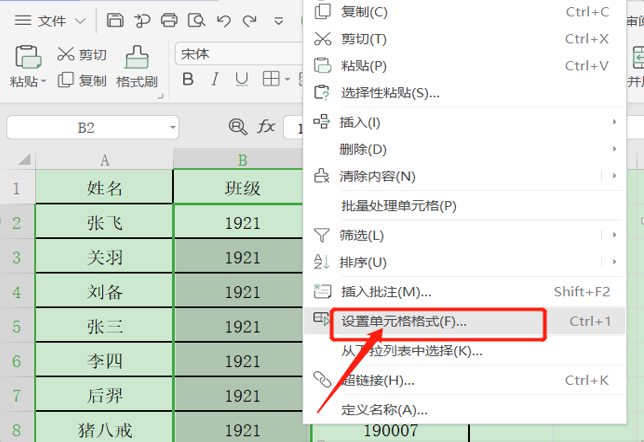Click the 宋体 font name box

(239, 54)
